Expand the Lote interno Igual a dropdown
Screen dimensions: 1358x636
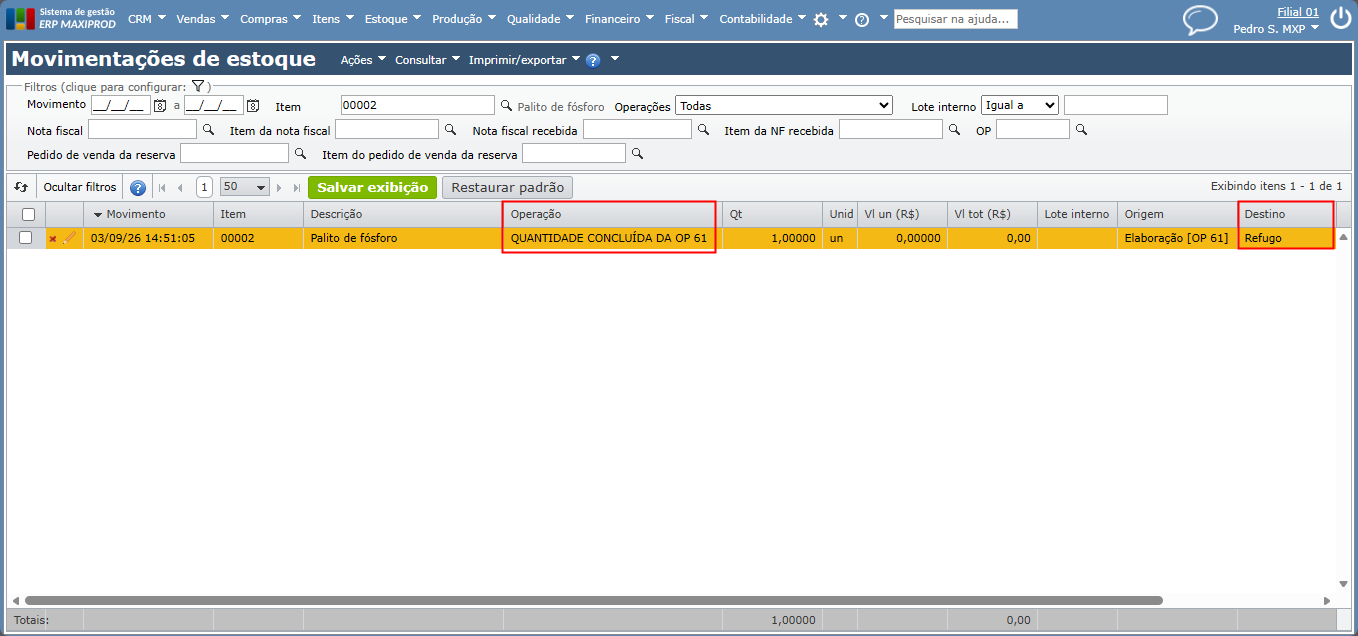1020,105
